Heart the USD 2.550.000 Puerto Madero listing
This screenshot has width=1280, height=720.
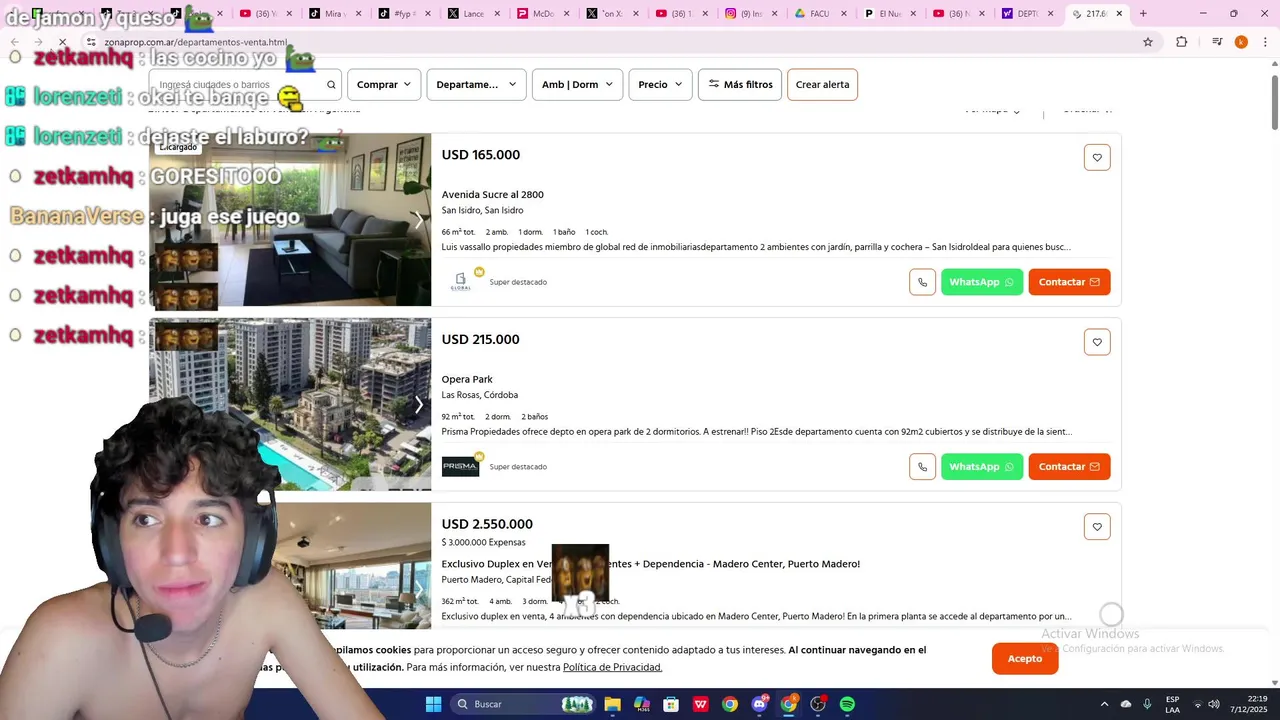click(x=1097, y=527)
